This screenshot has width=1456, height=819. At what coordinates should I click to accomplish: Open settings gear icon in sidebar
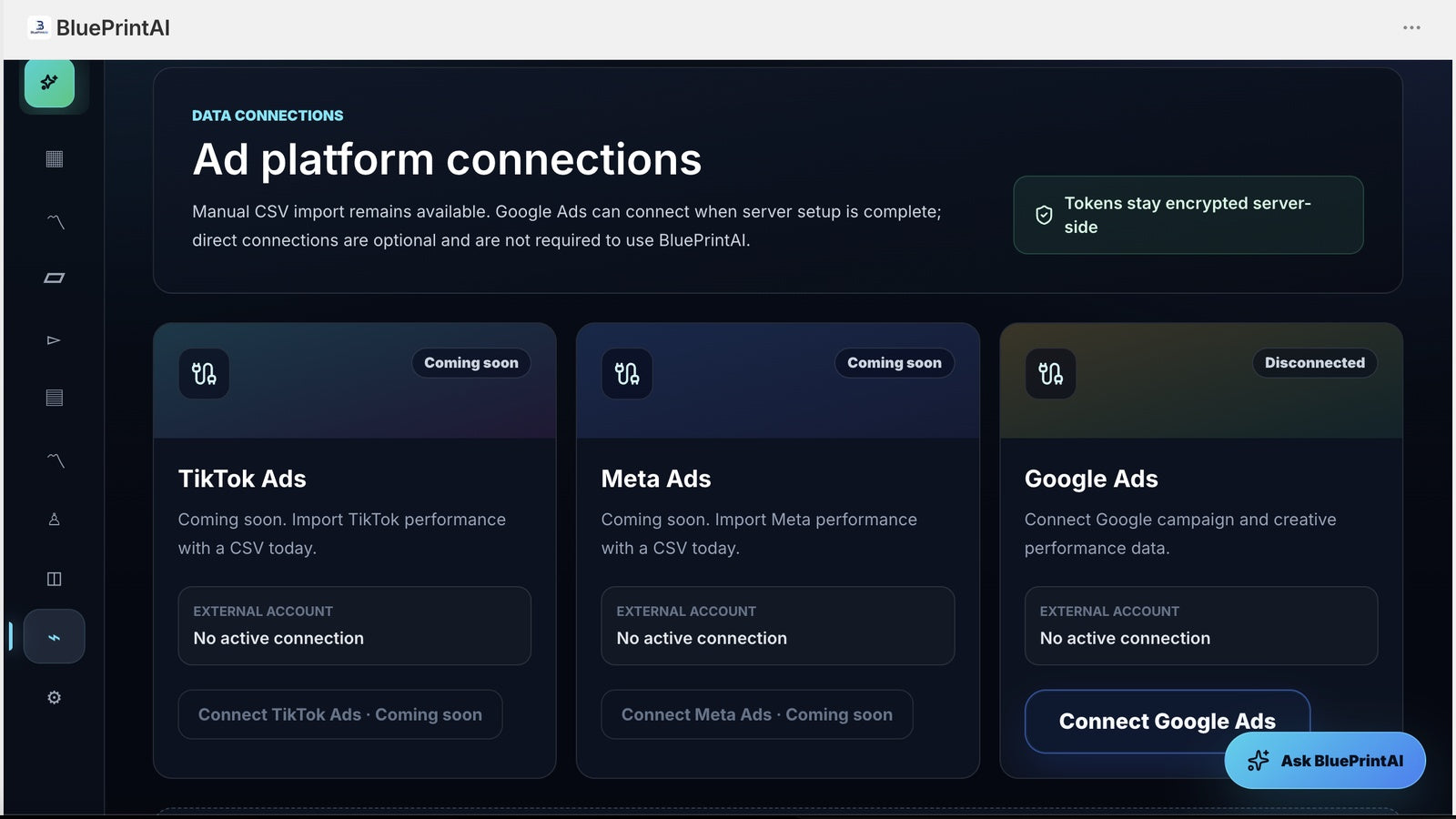[54, 697]
